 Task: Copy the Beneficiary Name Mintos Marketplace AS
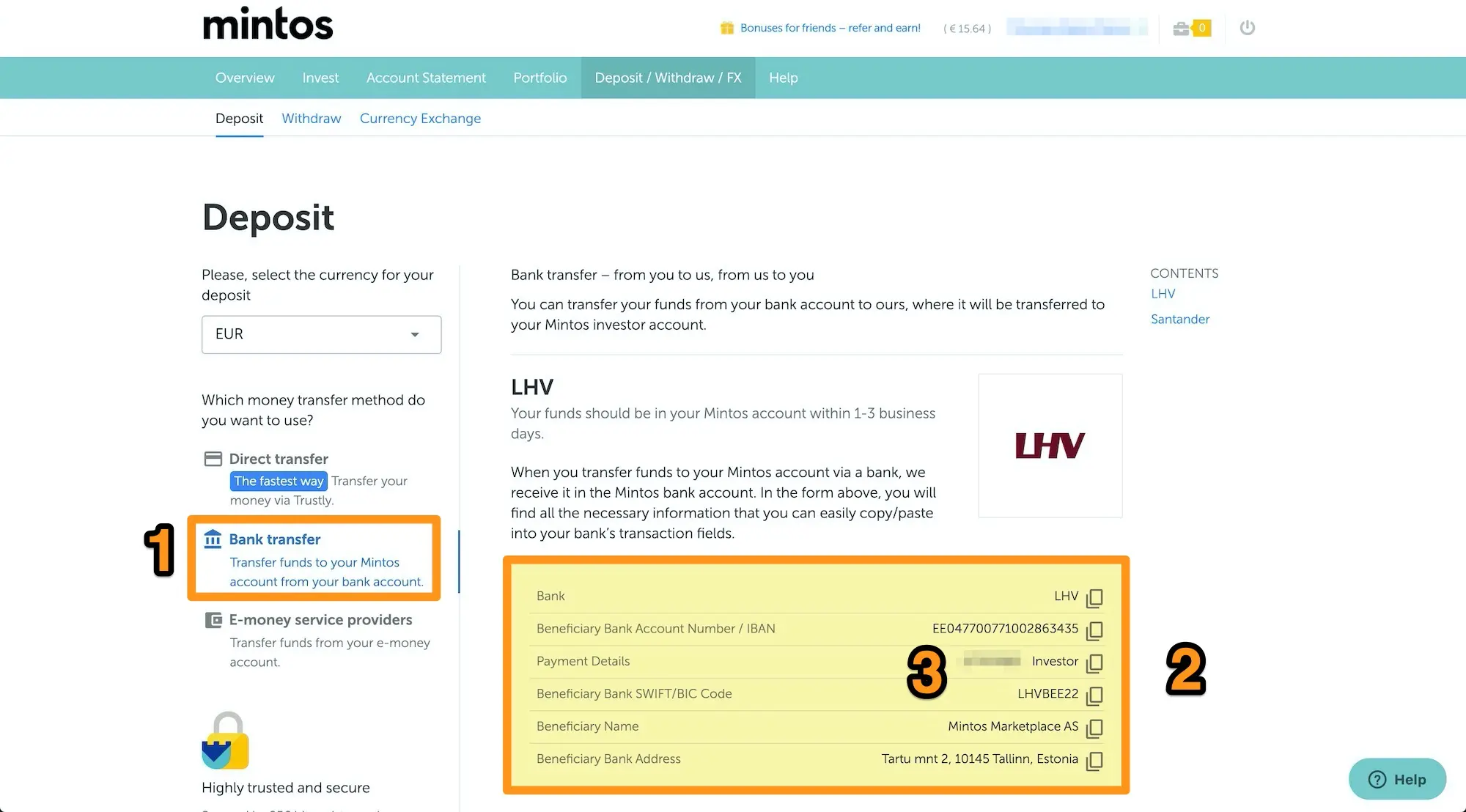1094,728
